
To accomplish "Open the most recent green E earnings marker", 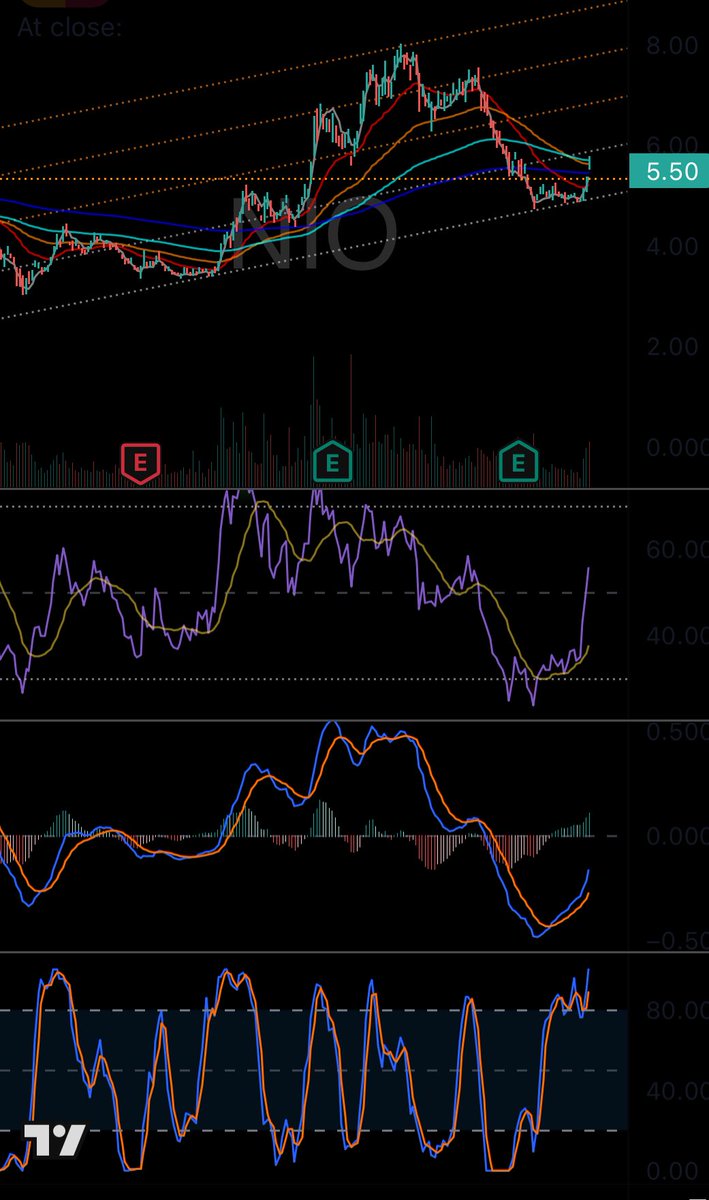I will click(519, 462).
